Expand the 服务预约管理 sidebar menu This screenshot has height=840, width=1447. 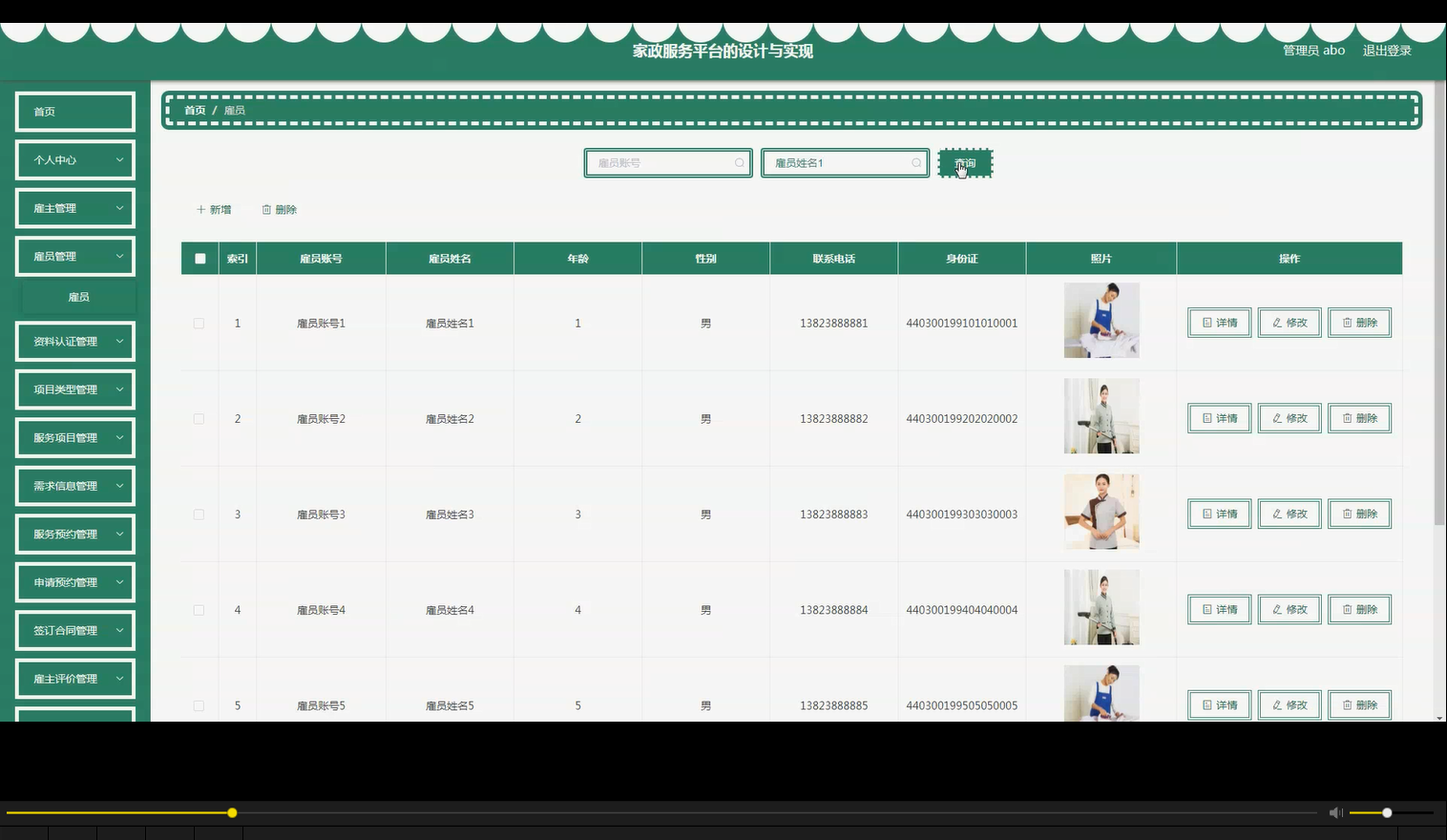(x=75, y=535)
